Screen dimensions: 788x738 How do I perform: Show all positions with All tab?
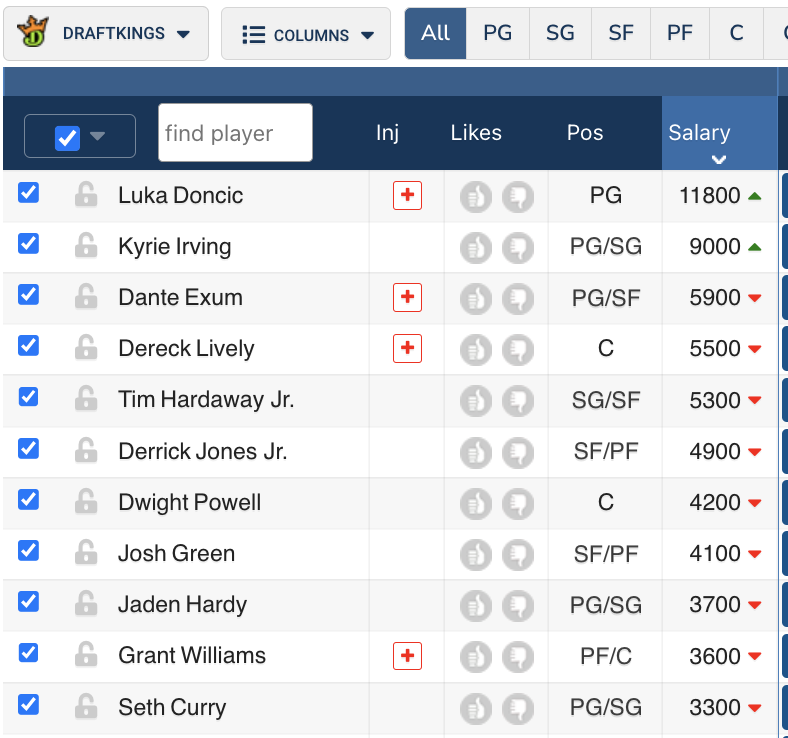point(436,33)
